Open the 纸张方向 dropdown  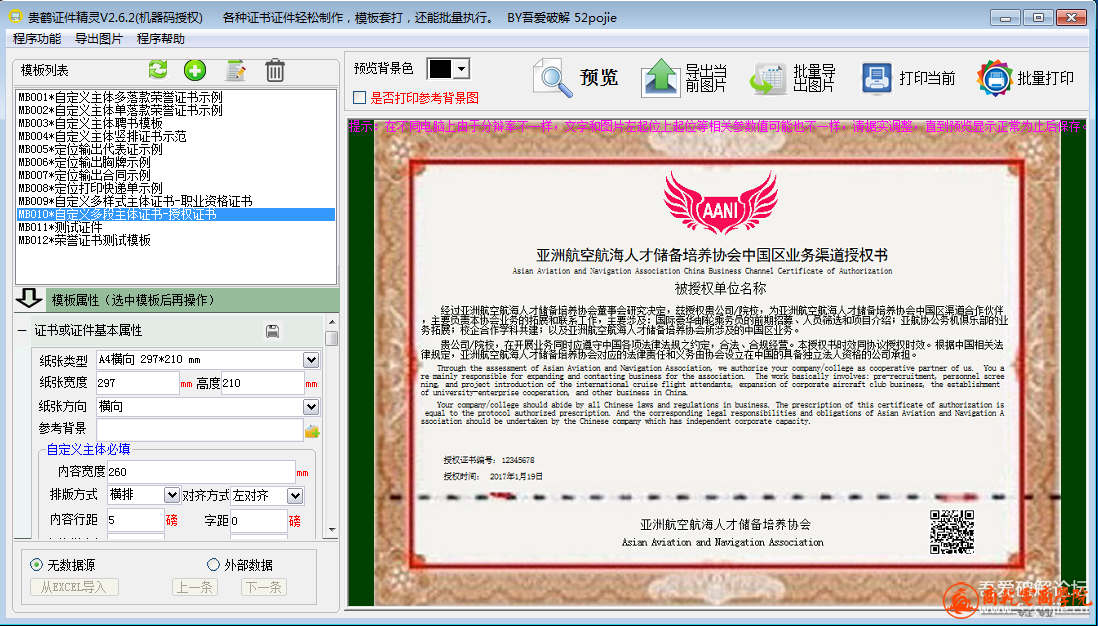311,407
